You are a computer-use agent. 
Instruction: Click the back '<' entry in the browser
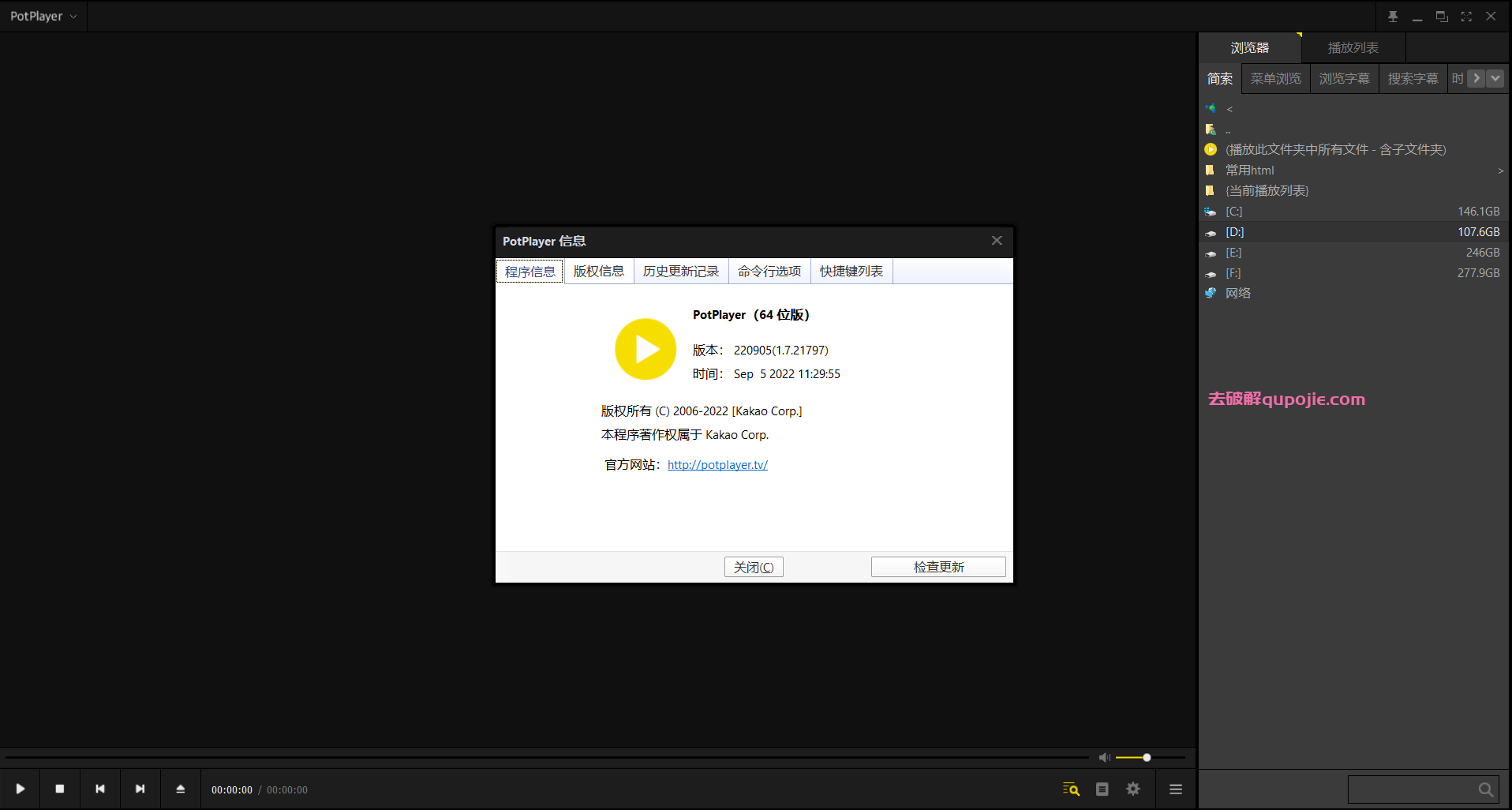coord(1353,109)
